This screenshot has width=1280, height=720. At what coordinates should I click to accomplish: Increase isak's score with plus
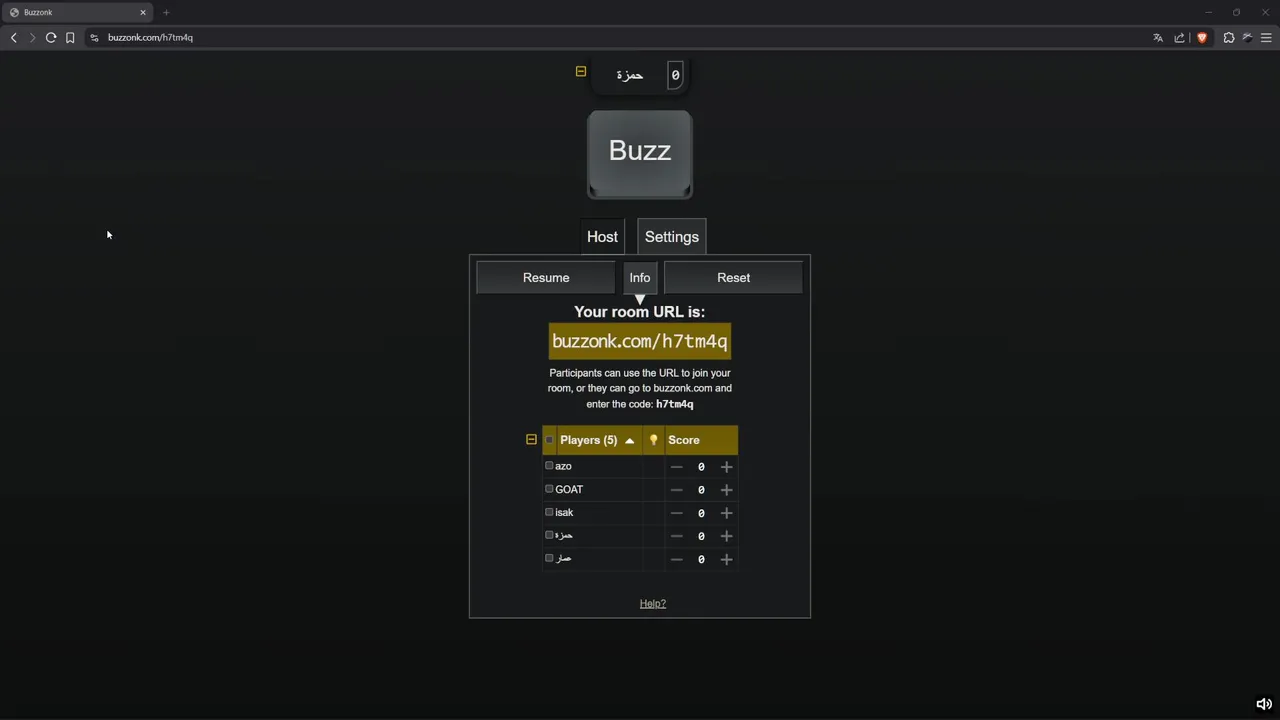pyautogui.click(x=727, y=513)
